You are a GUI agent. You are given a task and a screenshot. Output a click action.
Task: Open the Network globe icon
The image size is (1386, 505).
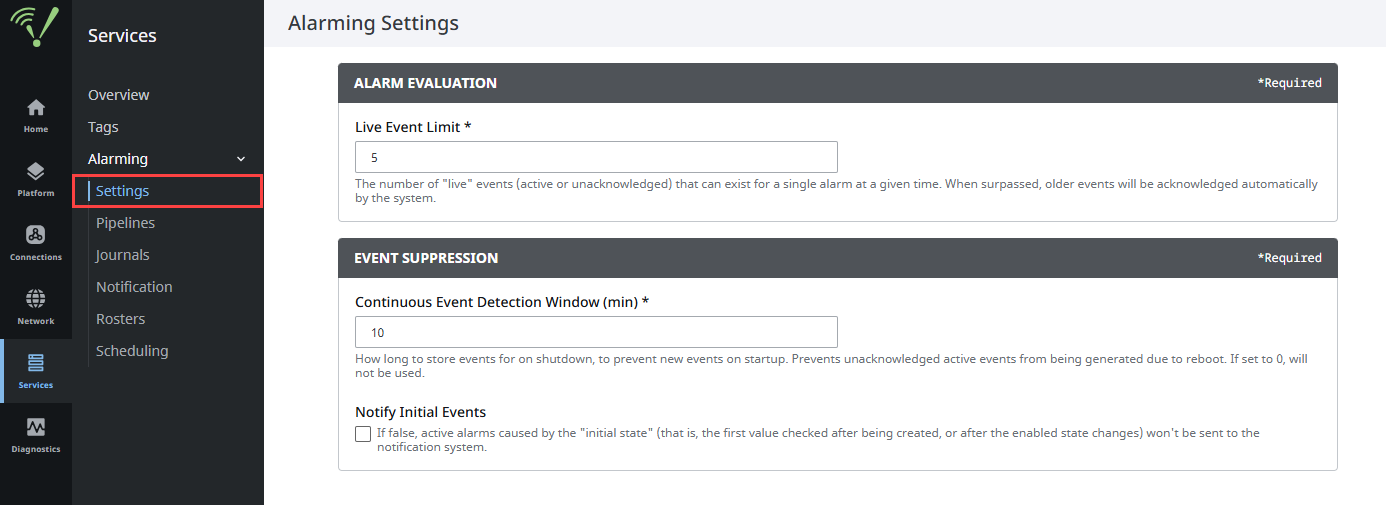(x=35, y=300)
